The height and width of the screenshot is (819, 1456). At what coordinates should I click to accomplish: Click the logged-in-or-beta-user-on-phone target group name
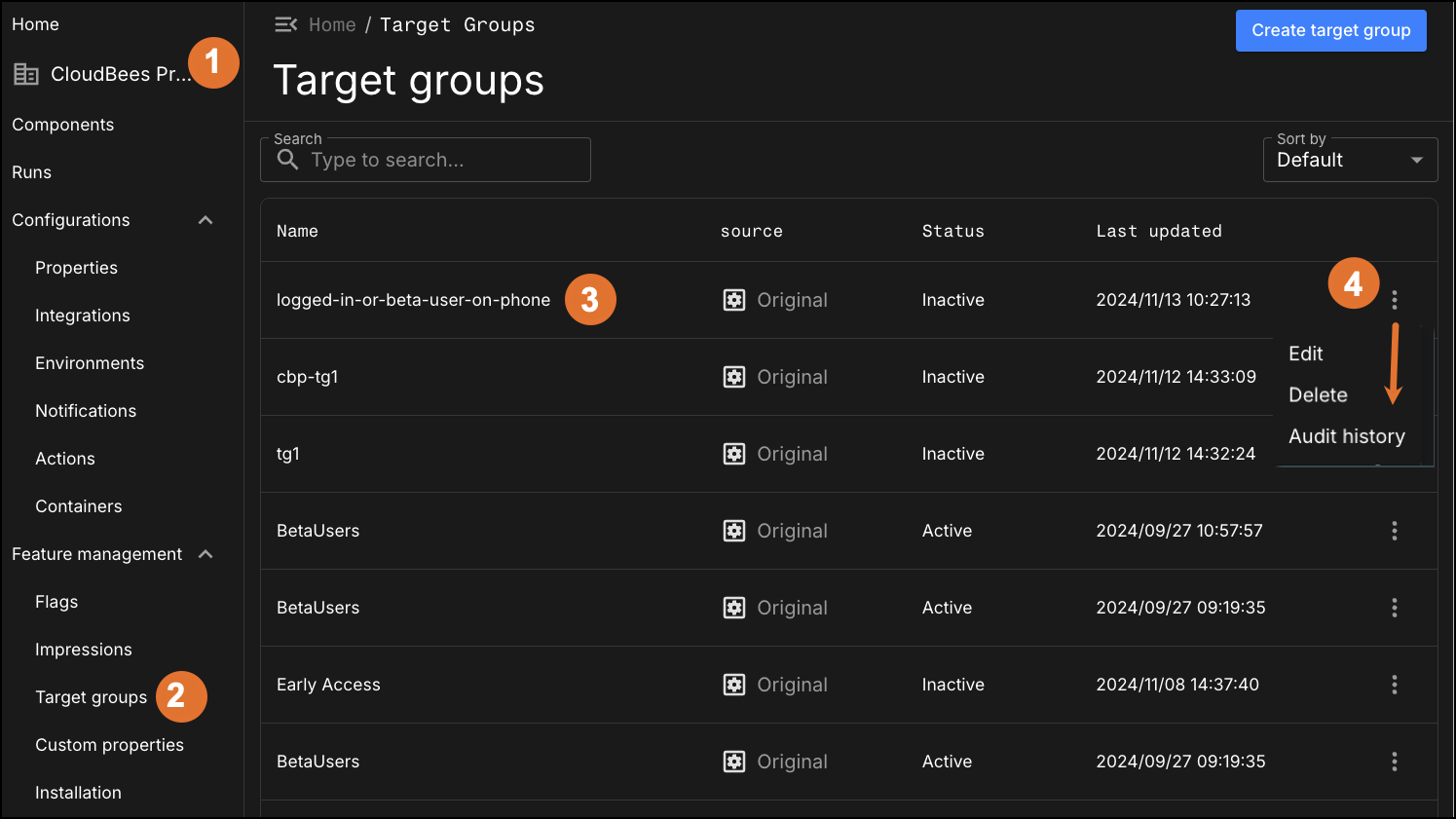pyautogui.click(x=413, y=300)
